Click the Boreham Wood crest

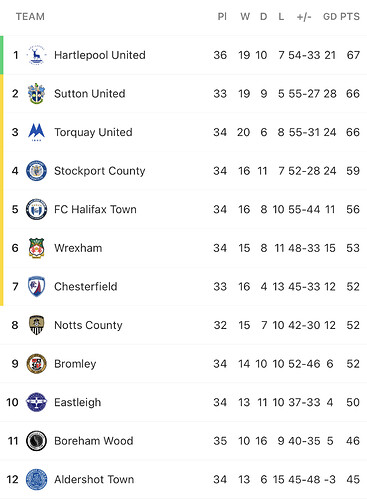click(x=36, y=441)
